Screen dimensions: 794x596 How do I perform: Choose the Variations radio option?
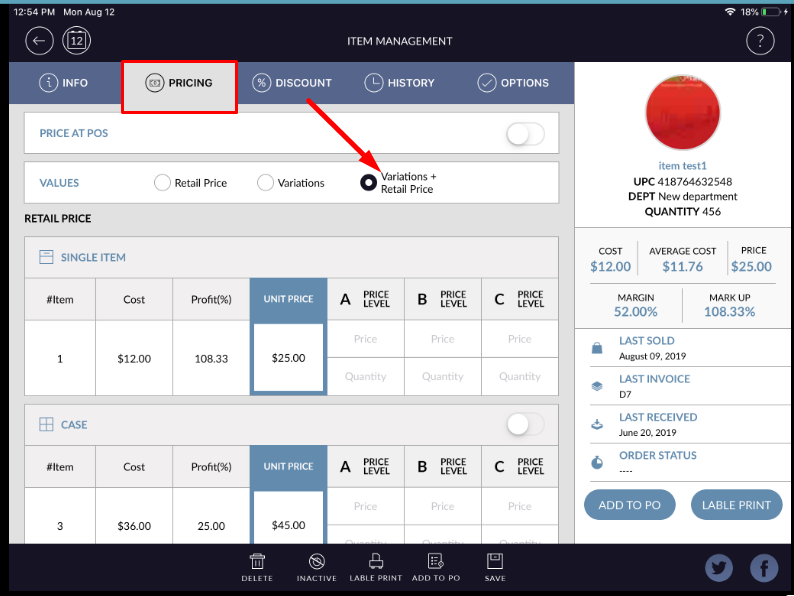[x=266, y=183]
